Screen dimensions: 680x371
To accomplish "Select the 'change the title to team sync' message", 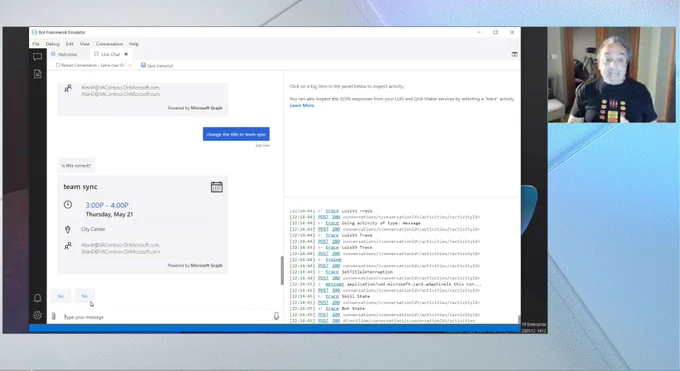I will (236, 134).
